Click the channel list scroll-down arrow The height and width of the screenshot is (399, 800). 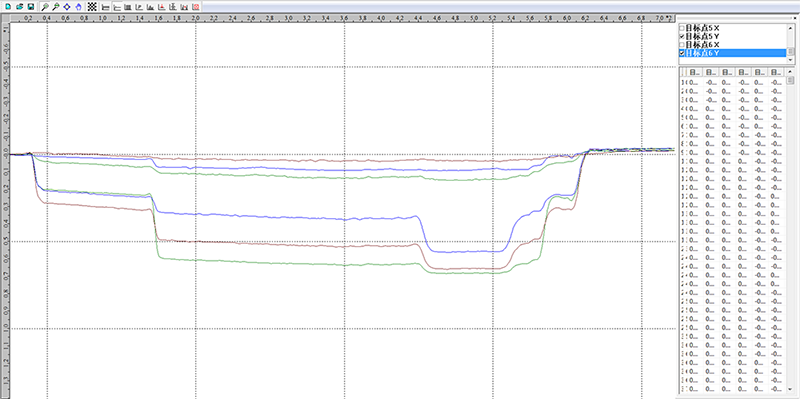pos(790,60)
